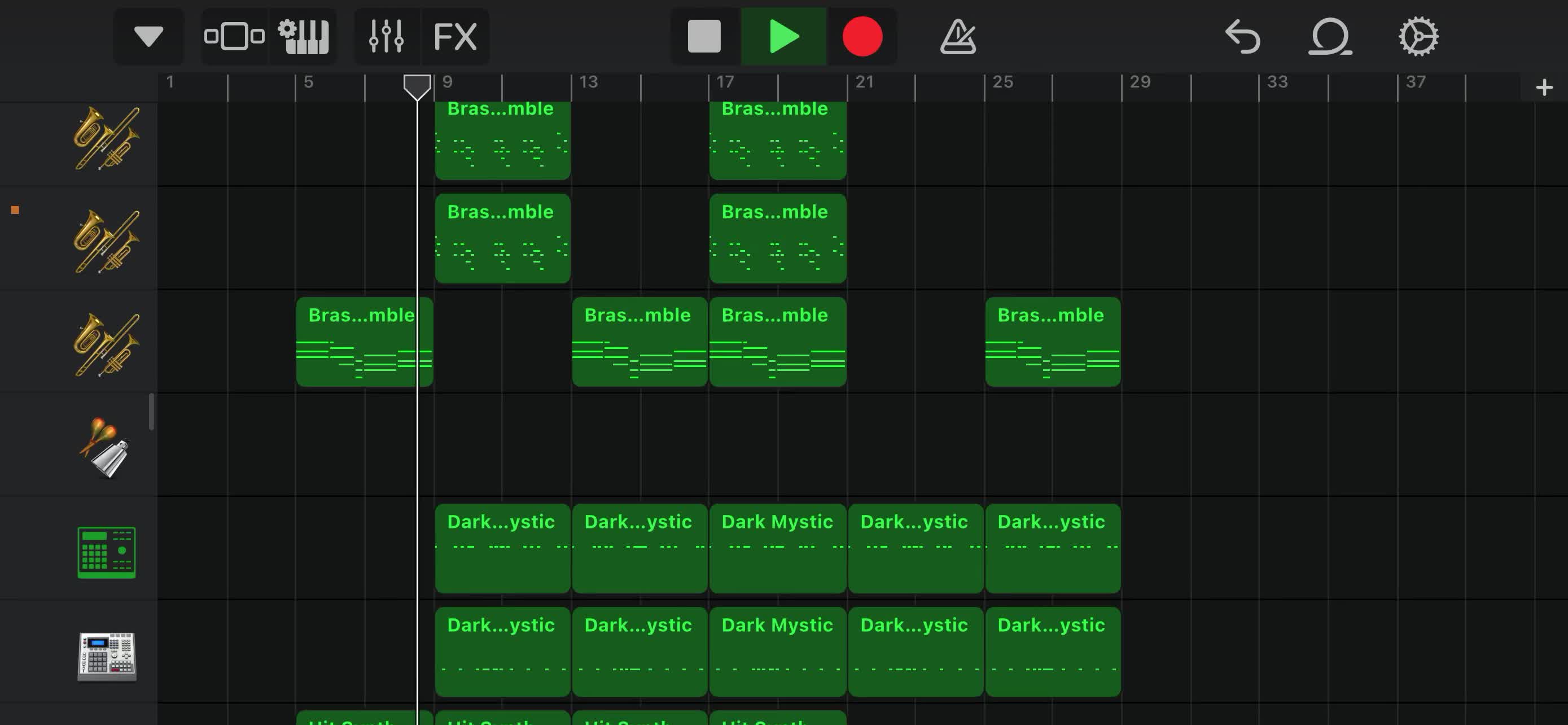Select the second brass ensemble track icon

click(x=107, y=242)
